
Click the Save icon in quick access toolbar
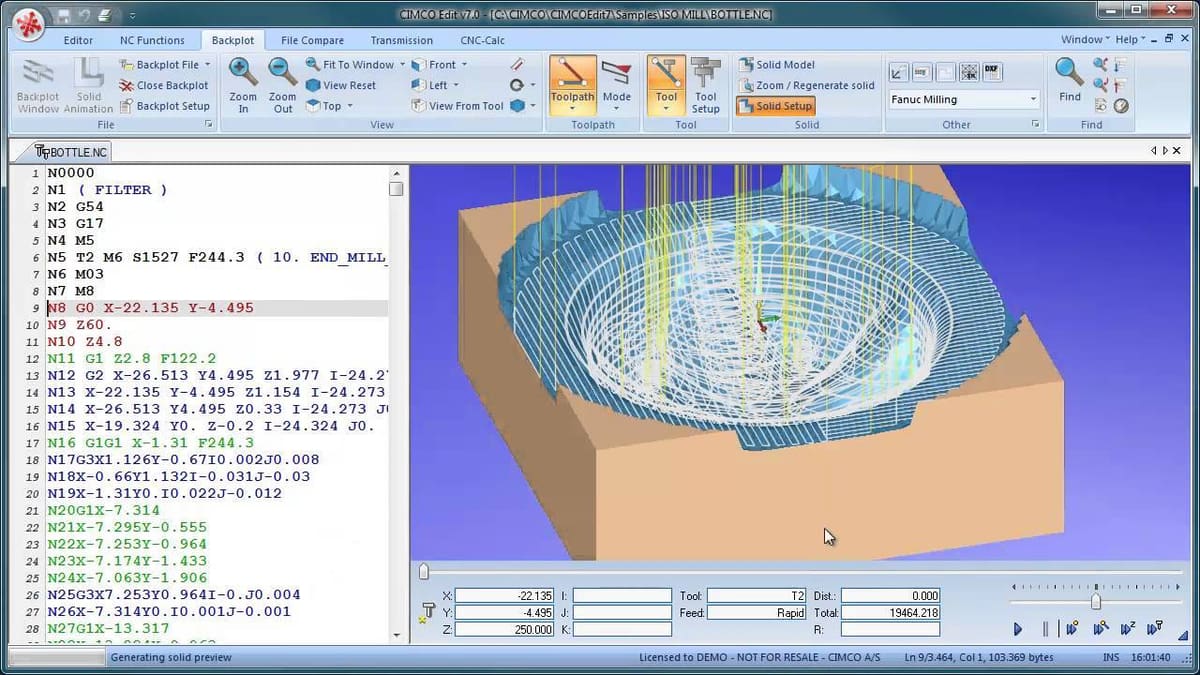pos(62,14)
